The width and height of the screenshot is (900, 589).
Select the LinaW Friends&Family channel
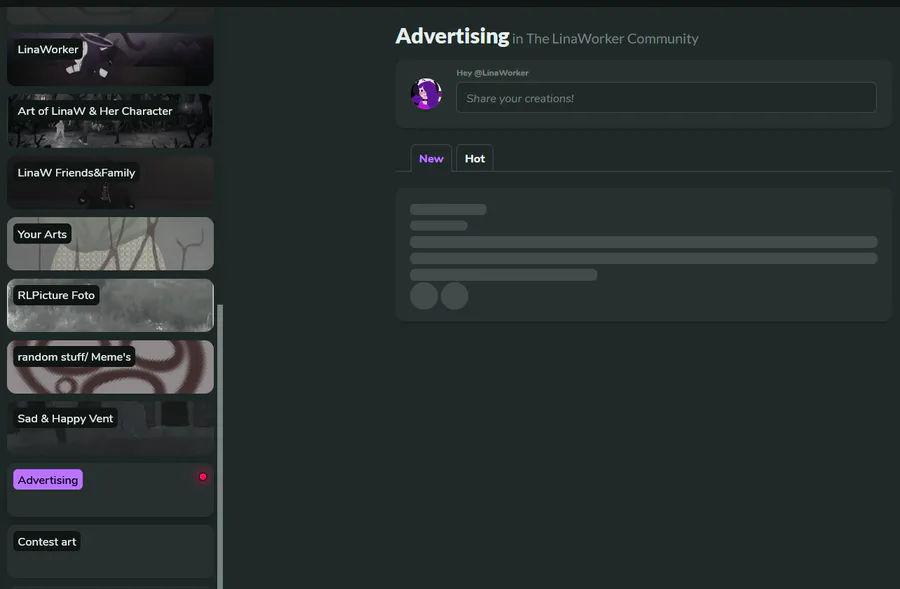click(110, 182)
